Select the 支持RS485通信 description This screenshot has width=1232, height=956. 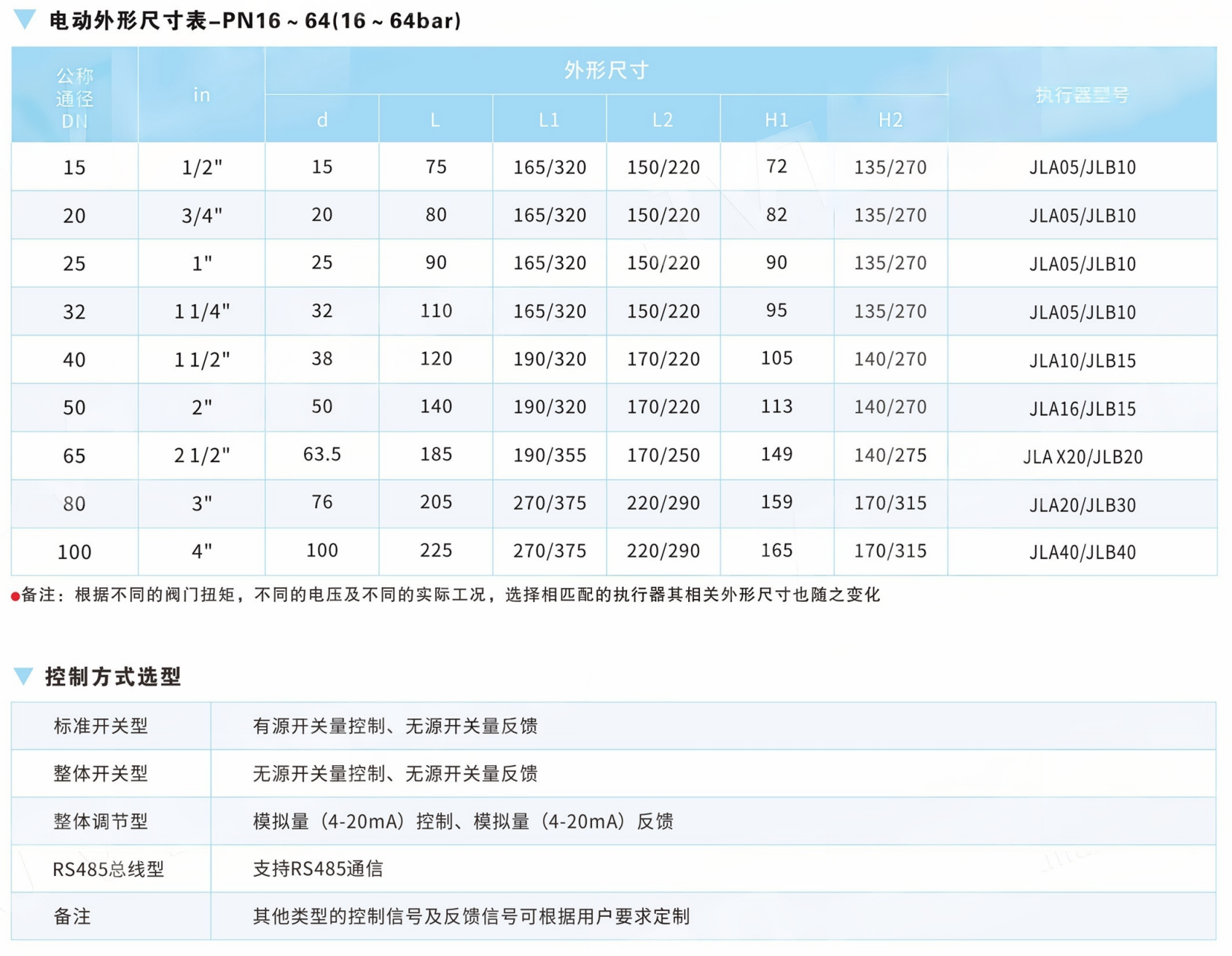(x=318, y=869)
